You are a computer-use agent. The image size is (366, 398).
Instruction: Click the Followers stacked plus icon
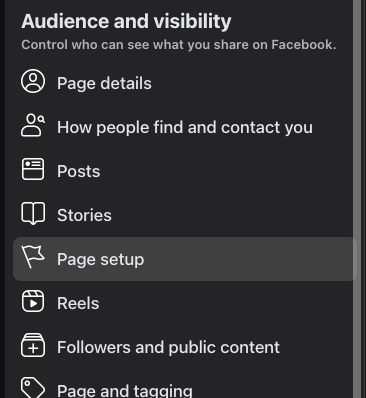click(x=33, y=345)
